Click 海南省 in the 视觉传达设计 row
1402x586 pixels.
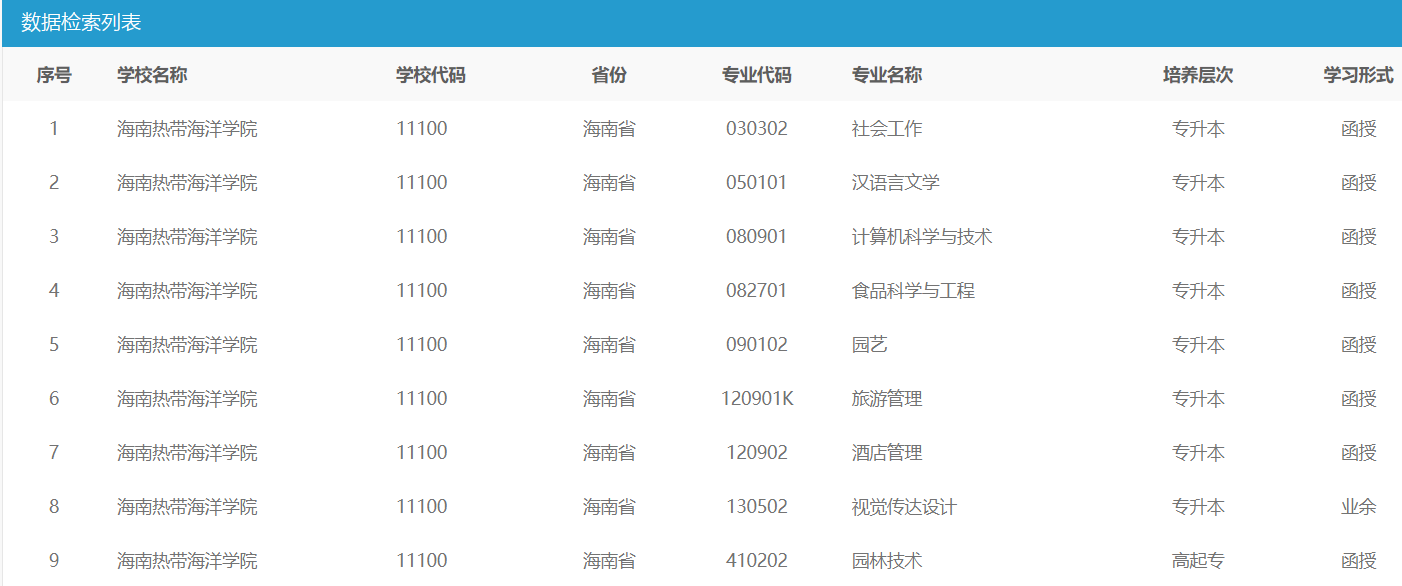point(609,507)
